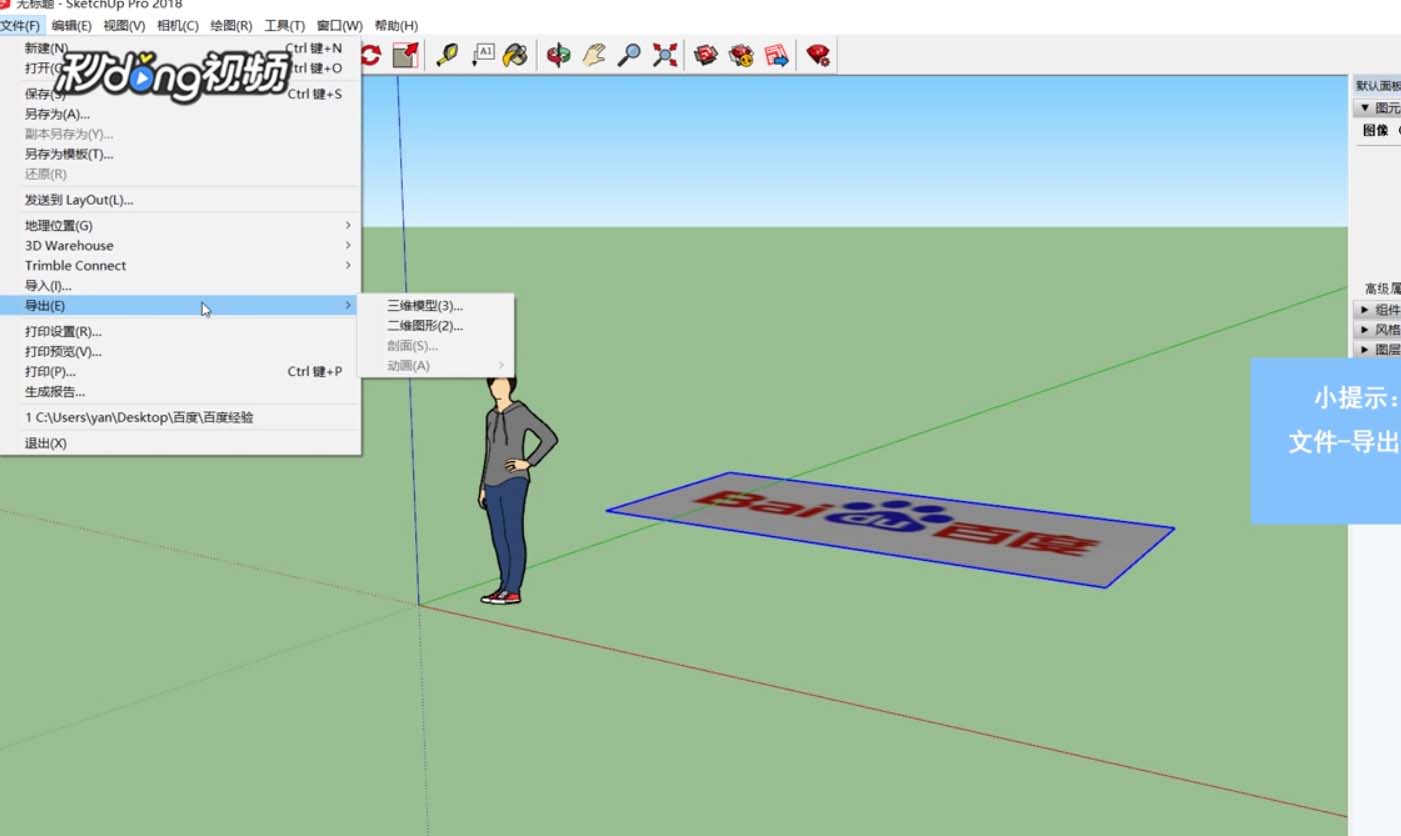Choose 退出(X) to quit SketchUp
Image resolution: width=1401 pixels, height=836 pixels.
point(181,443)
